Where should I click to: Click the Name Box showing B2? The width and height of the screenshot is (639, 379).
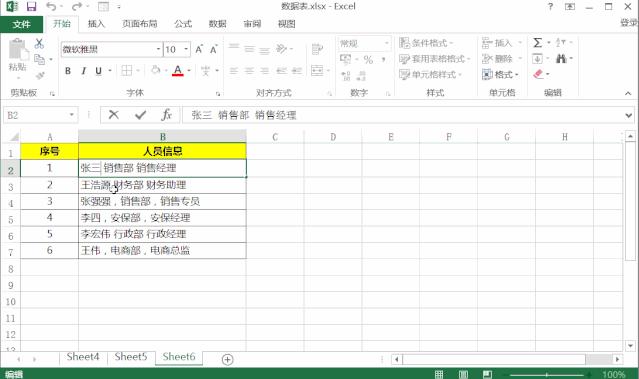click(36, 115)
